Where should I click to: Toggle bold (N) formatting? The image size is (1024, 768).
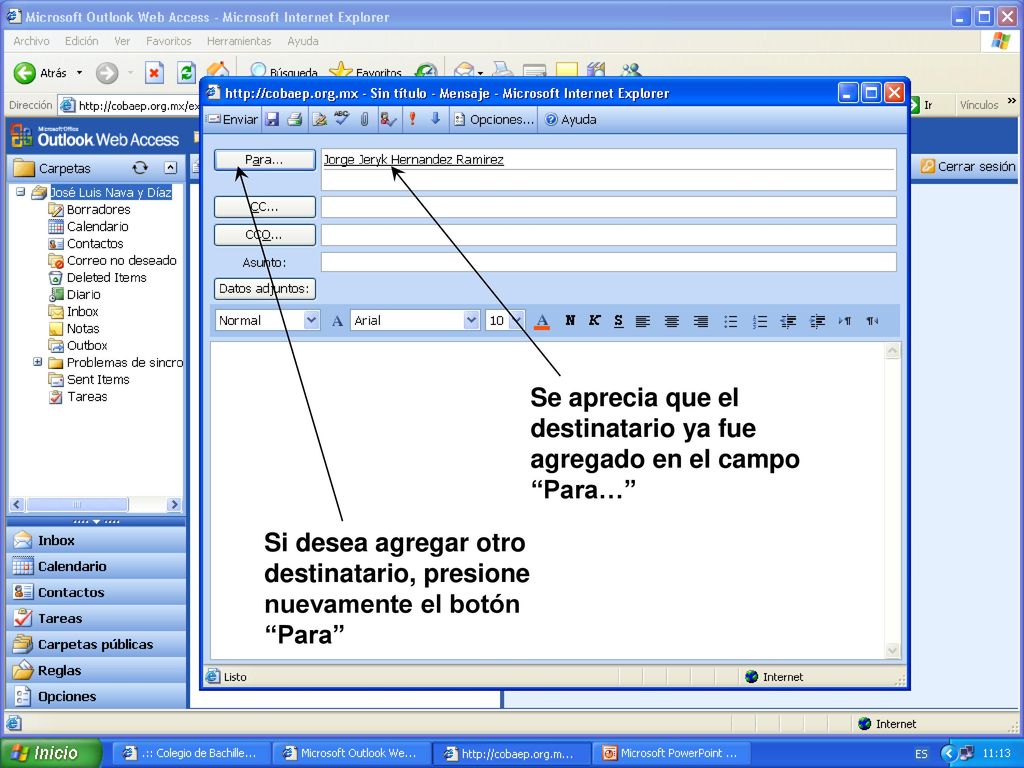(x=570, y=320)
